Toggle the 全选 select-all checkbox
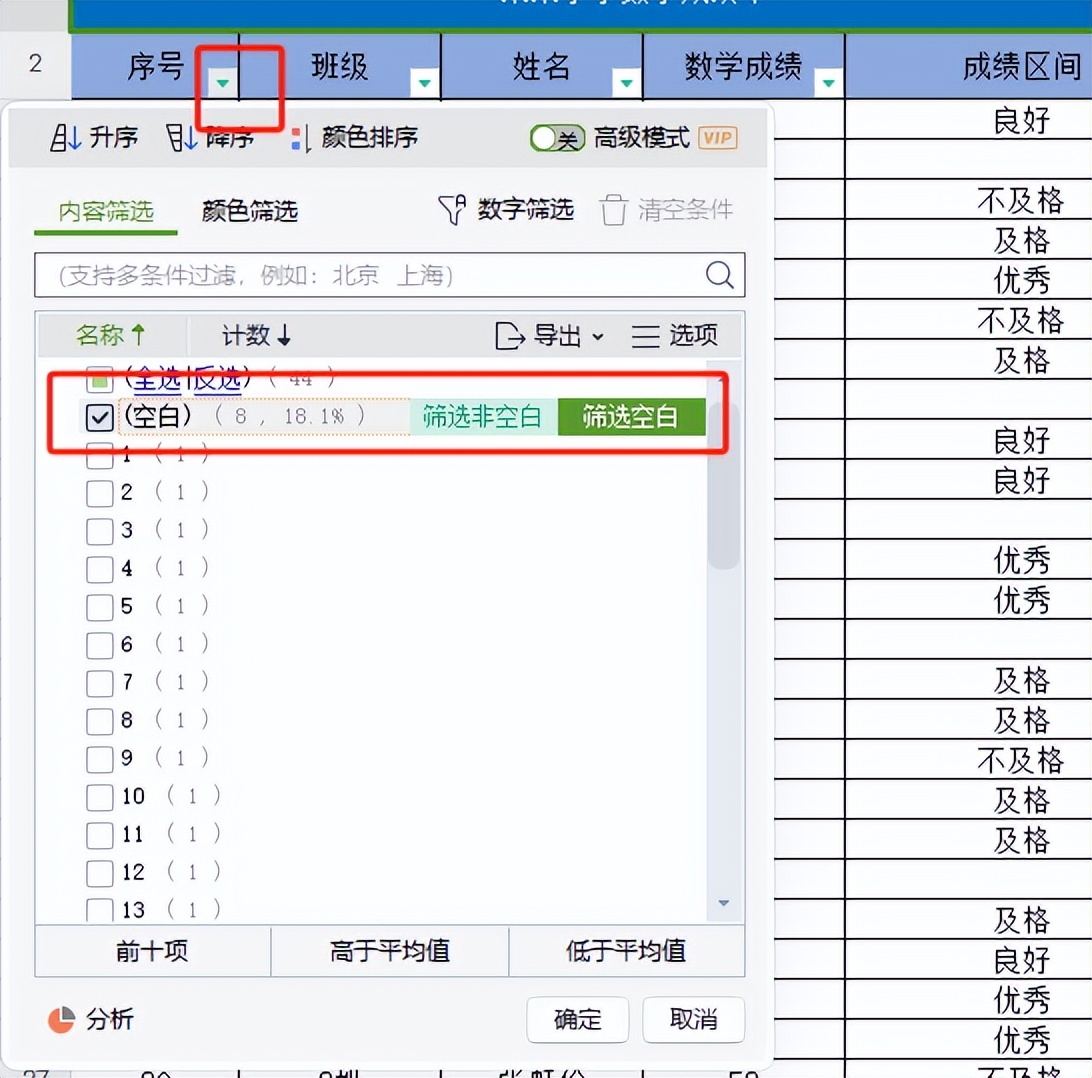 coord(100,380)
